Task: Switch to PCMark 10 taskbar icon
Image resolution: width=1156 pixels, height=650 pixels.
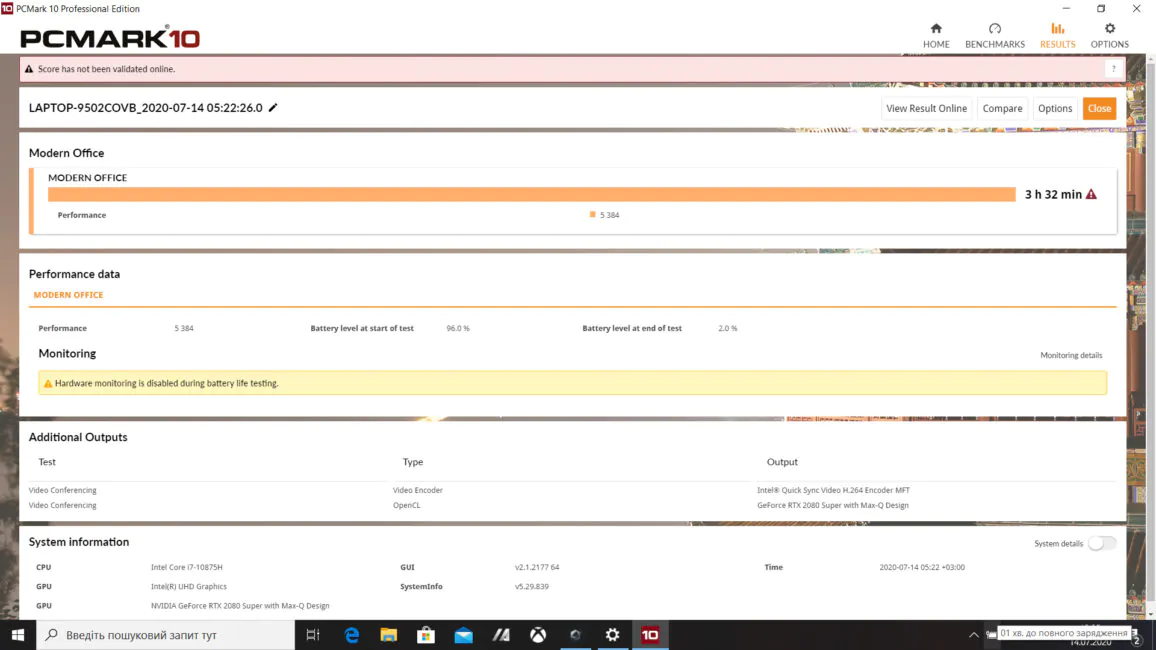Action: [x=650, y=635]
